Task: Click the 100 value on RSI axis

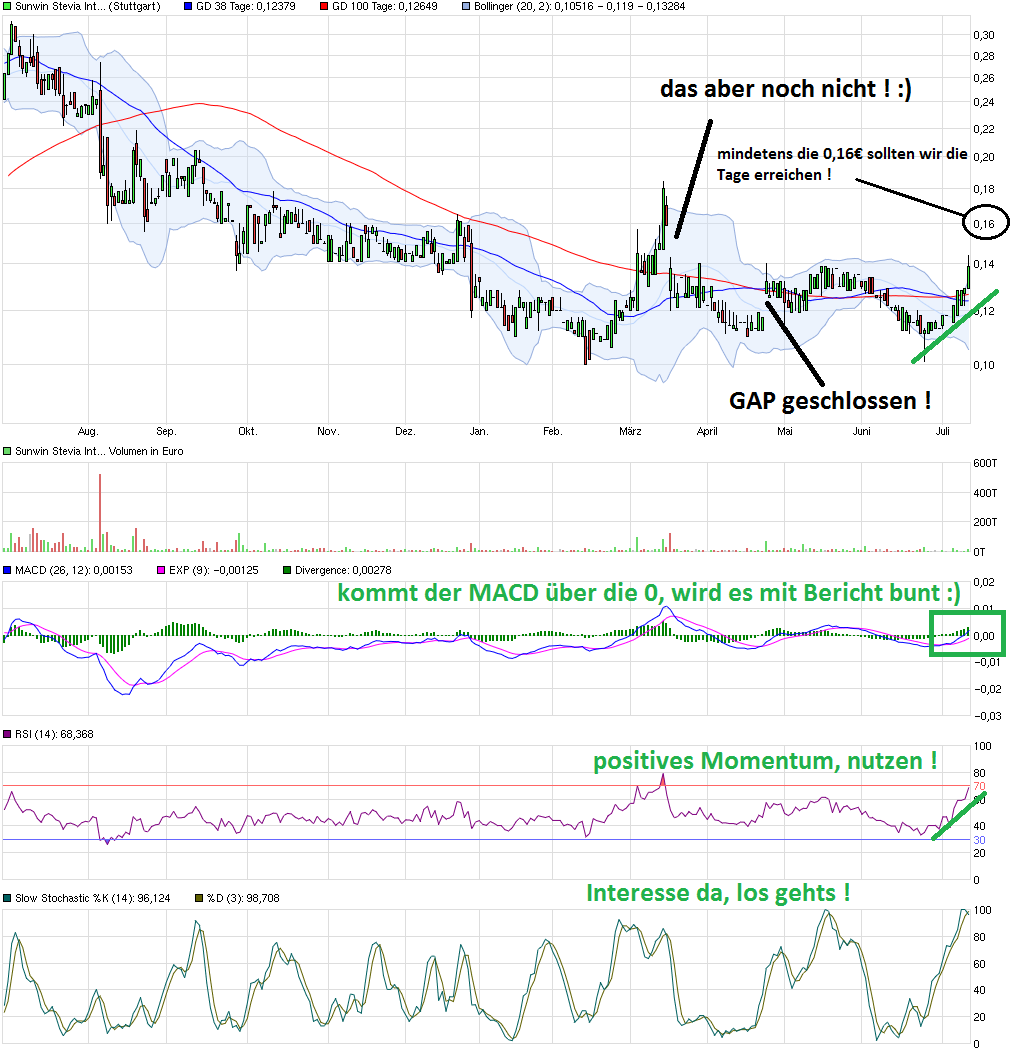Action: pos(982,746)
